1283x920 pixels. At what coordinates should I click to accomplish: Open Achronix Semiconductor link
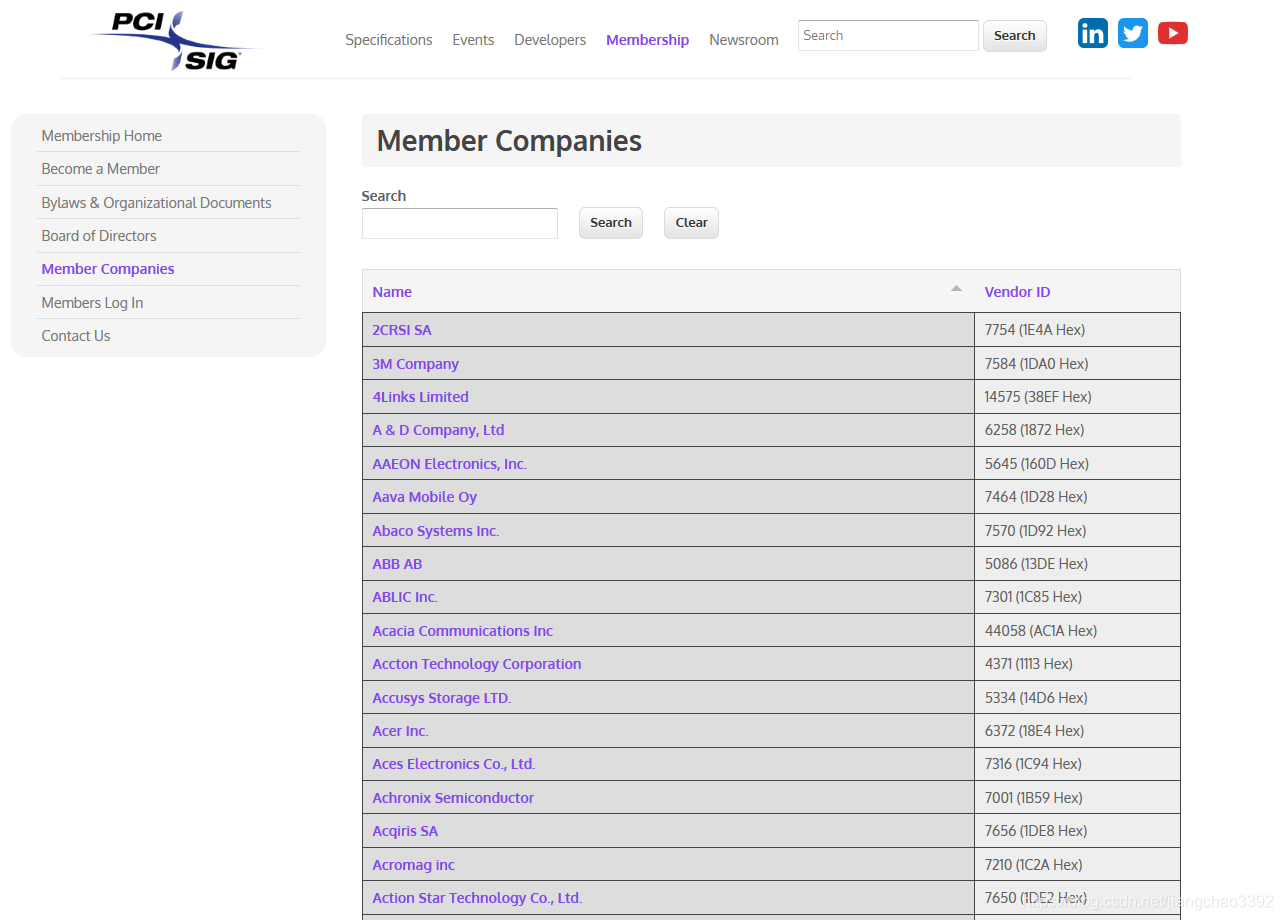453,798
